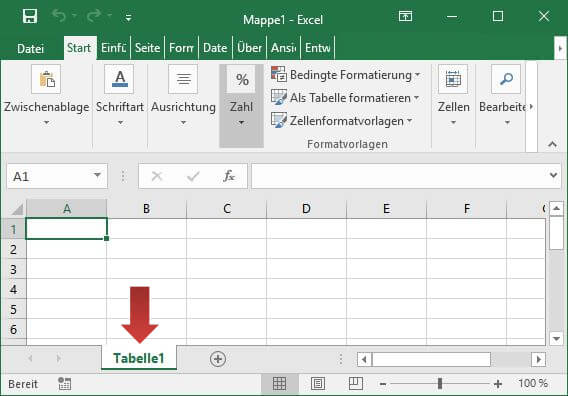
Task: Switch to the Formeln ribbon tab
Action: point(181,48)
